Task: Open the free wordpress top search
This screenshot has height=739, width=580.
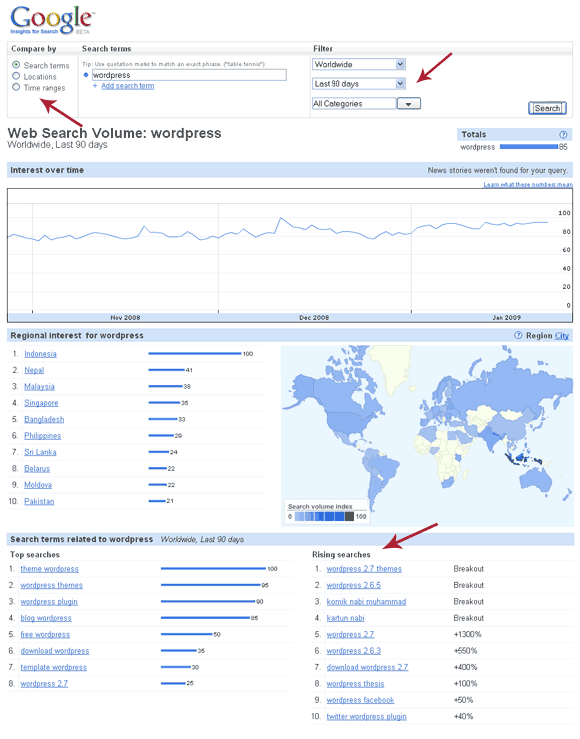Action: [45, 635]
